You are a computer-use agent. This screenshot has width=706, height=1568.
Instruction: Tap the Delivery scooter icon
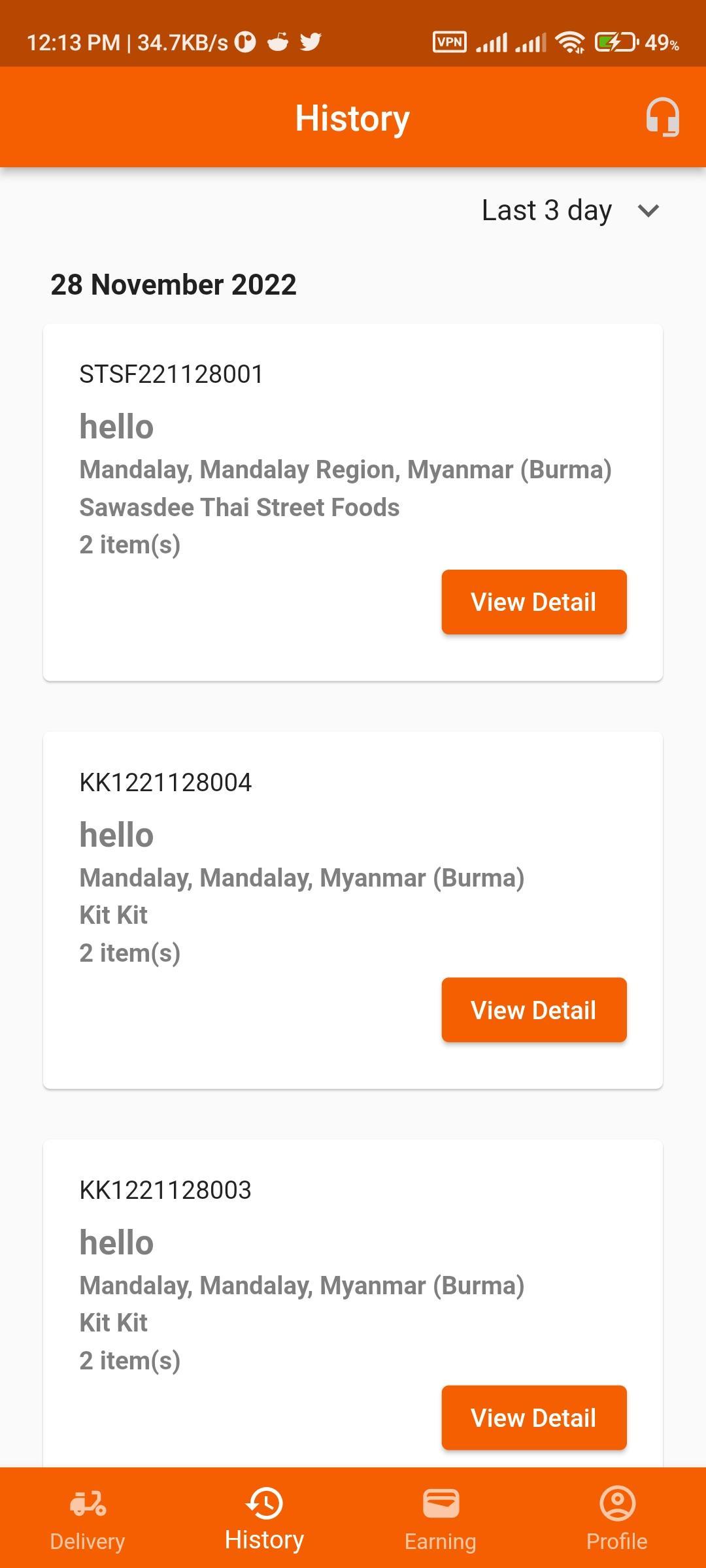click(88, 1503)
